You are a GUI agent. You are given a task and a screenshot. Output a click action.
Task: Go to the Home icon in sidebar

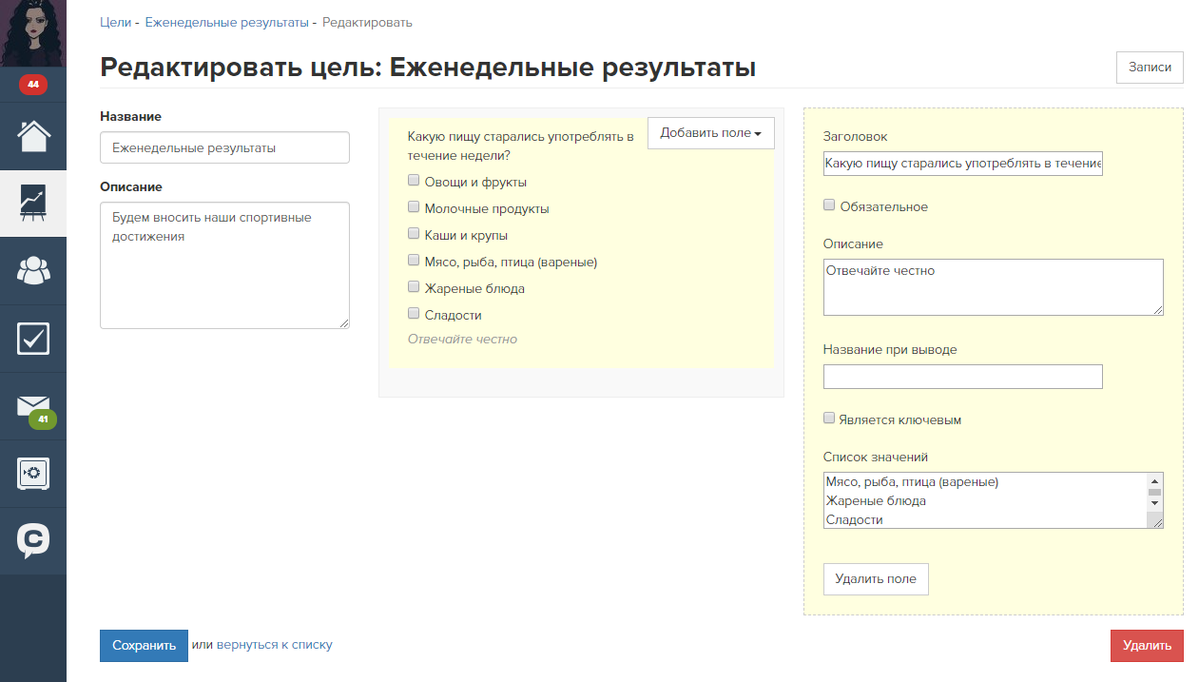[x=33, y=135]
